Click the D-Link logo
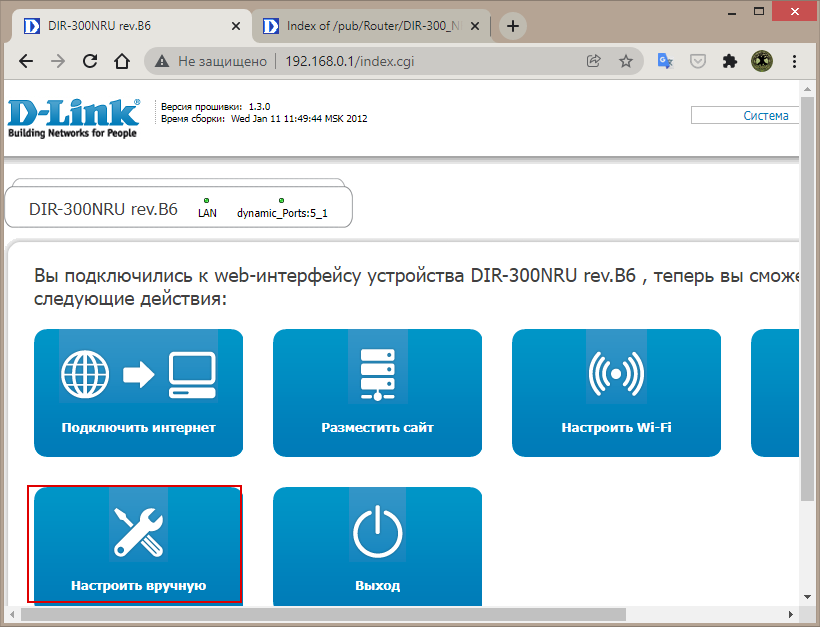 pyautogui.click(x=74, y=118)
